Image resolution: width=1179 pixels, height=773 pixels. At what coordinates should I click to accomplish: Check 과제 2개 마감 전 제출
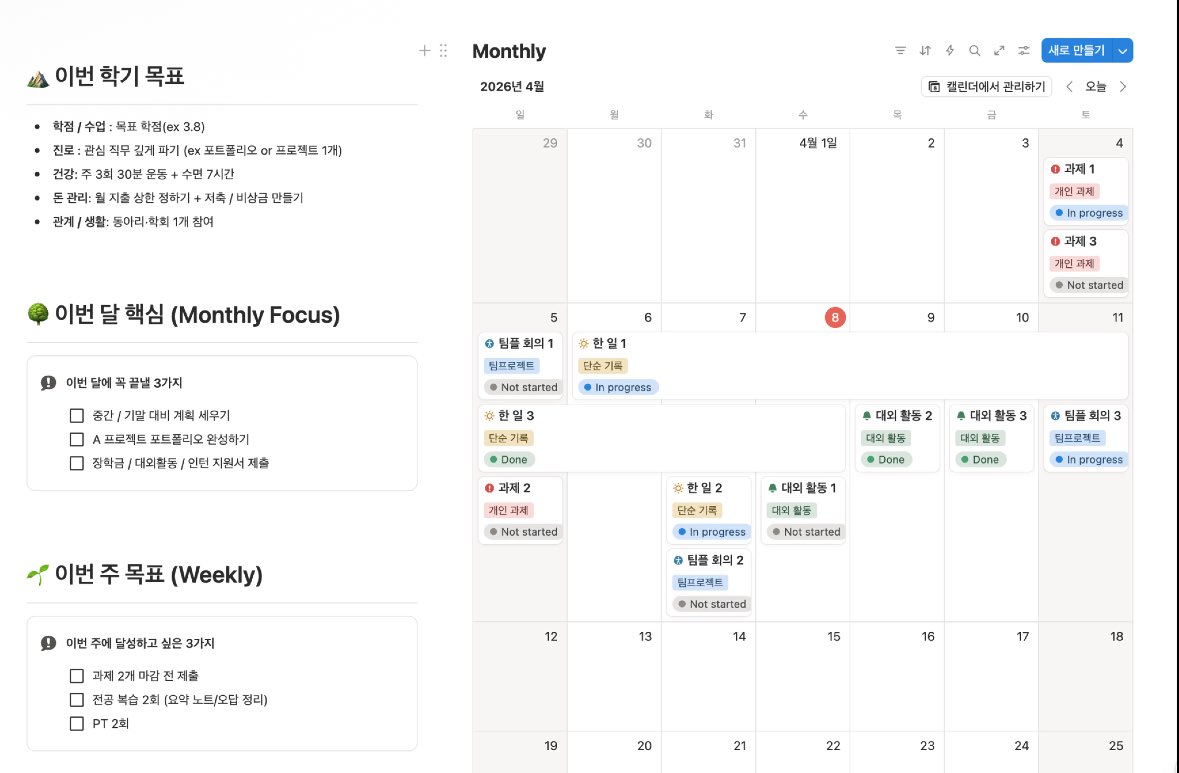click(x=77, y=676)
